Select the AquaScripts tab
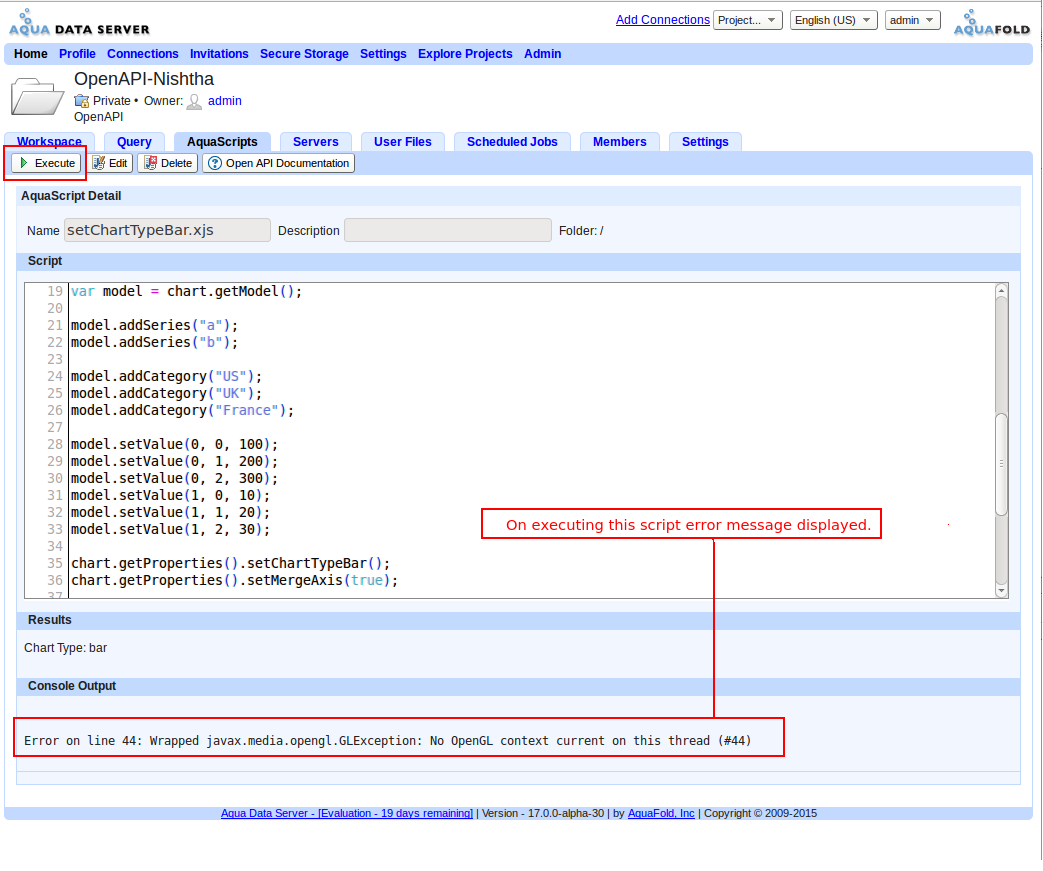This screenshot has width=1043, height=871. (222, 142)
